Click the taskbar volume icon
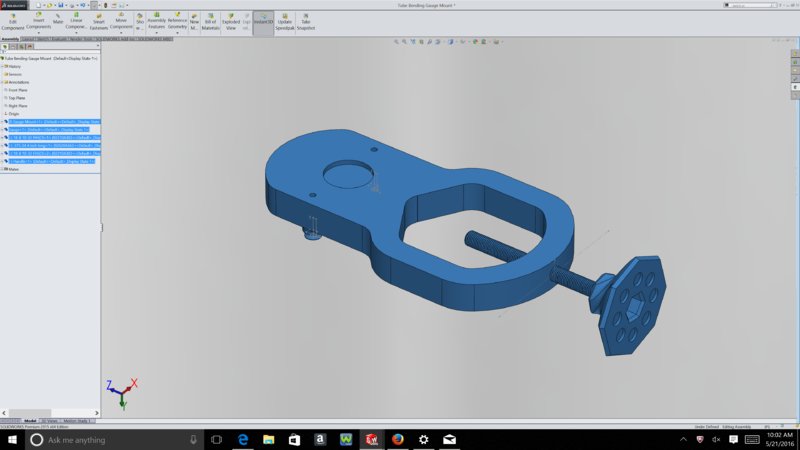Viewport: 800px width, 450px height. pyautogui.click(x=716, y=439)
